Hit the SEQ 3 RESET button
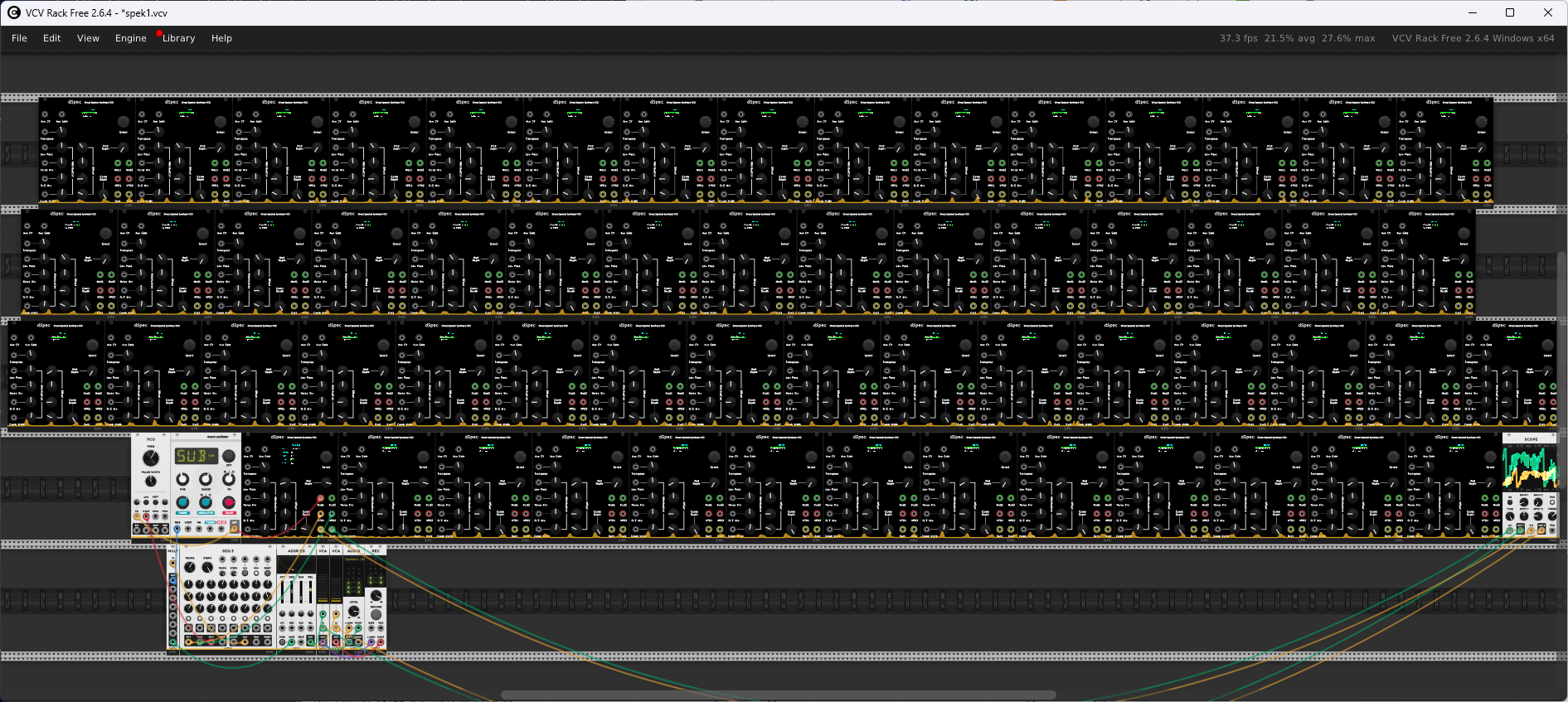 267,573
